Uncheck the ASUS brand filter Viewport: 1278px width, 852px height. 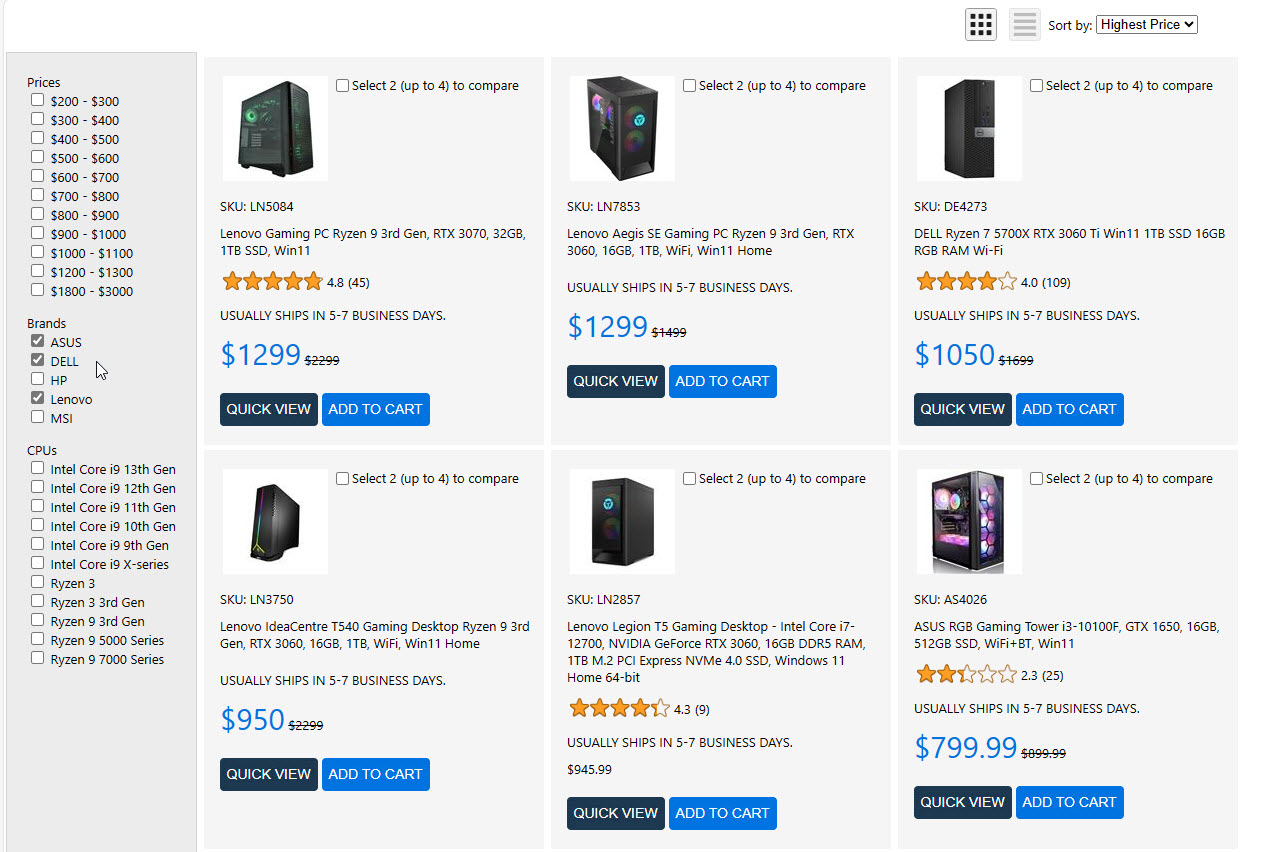click(38, 341)
